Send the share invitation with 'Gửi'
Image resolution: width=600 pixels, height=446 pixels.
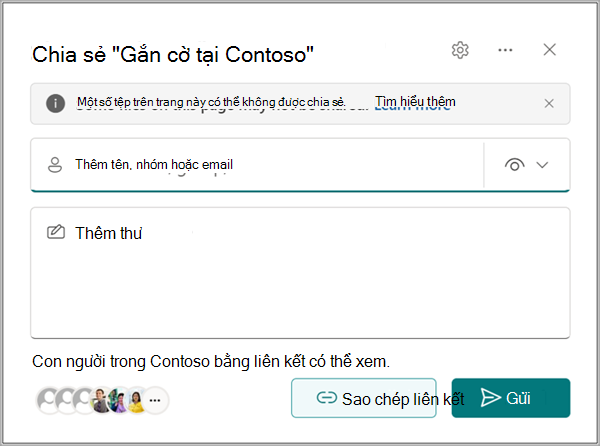click(511, 398)
